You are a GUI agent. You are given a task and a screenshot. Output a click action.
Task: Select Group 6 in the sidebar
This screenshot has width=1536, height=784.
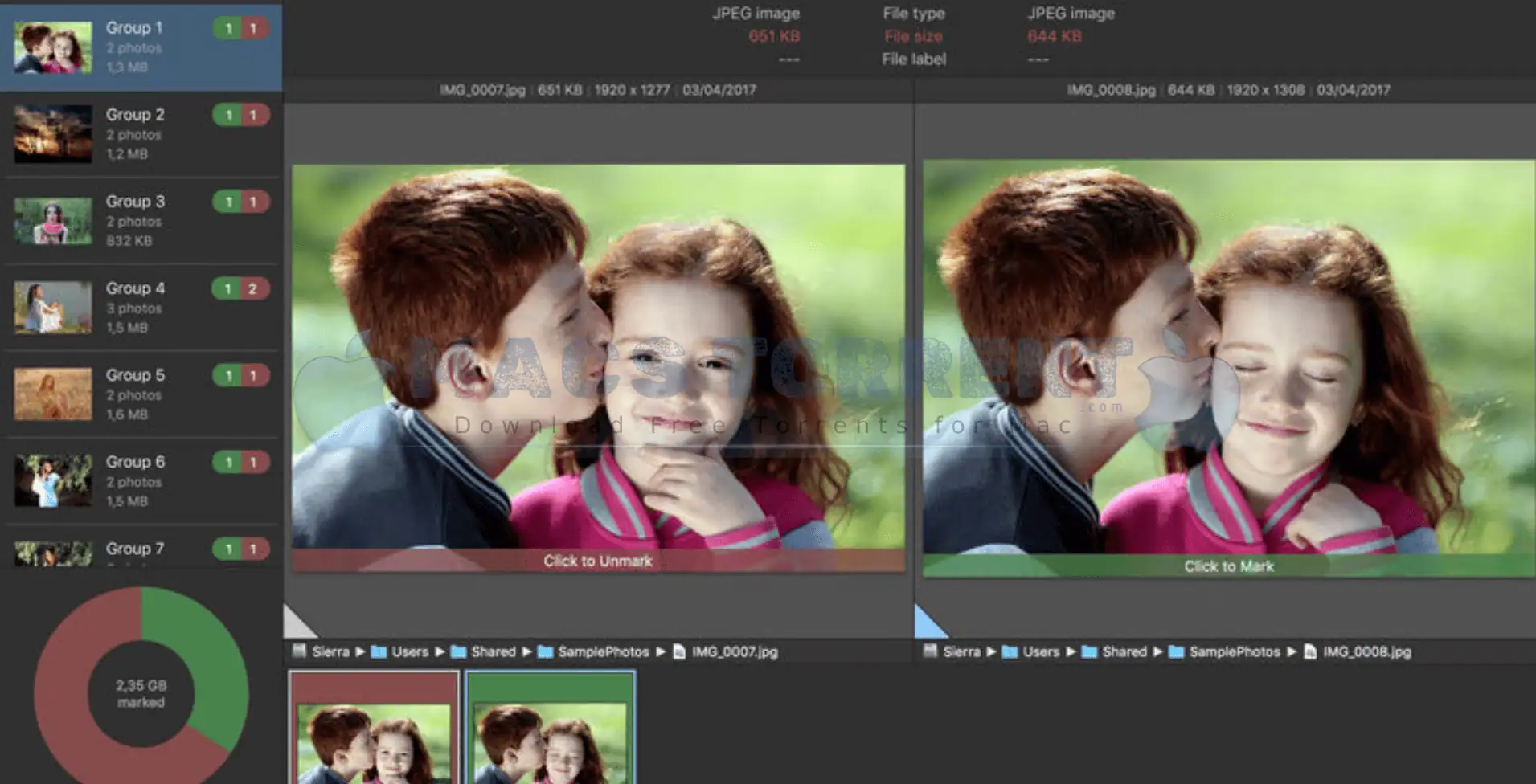click(141, 481)
